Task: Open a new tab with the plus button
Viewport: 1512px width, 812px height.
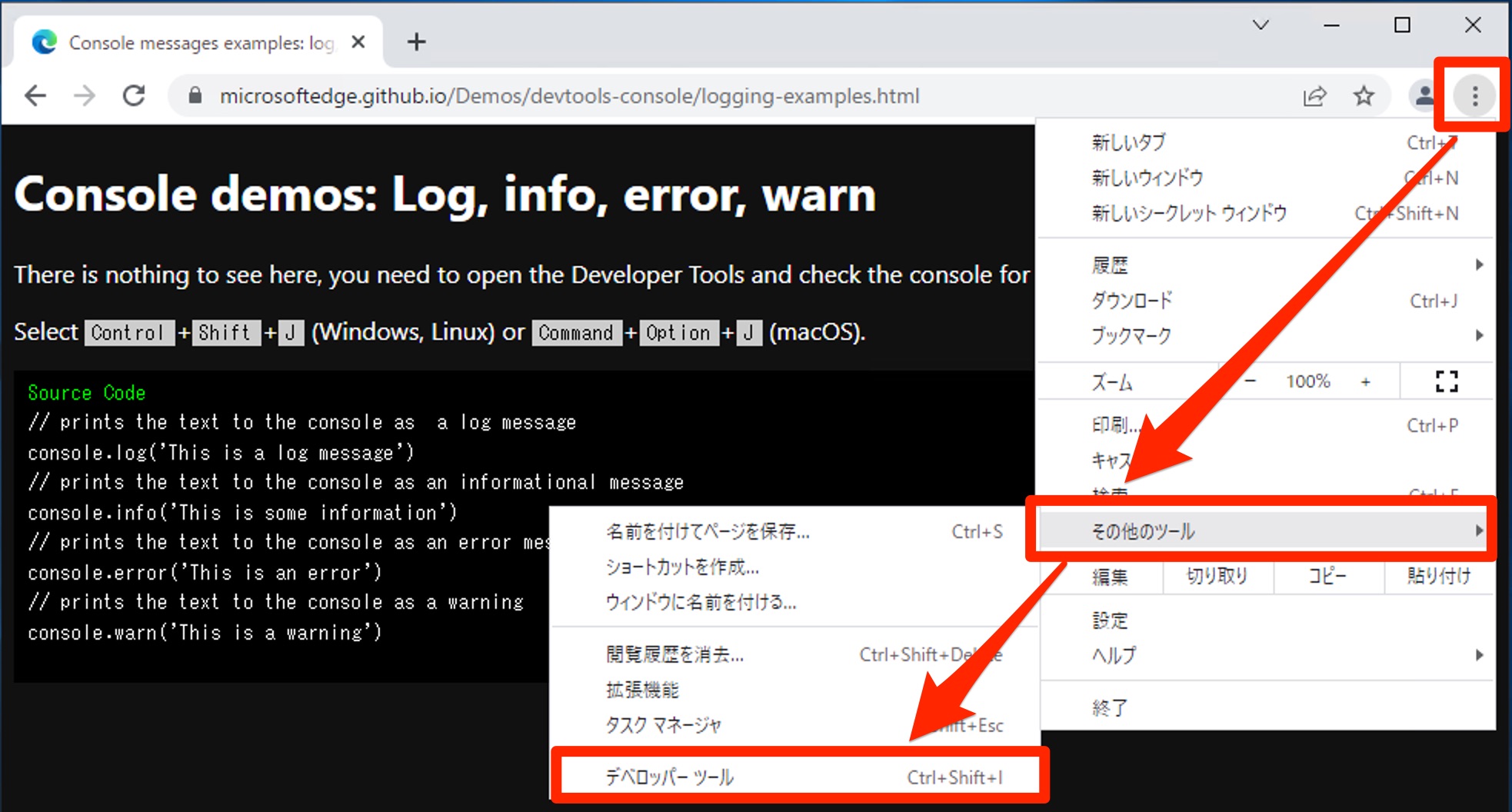Action: click(416, 42)
